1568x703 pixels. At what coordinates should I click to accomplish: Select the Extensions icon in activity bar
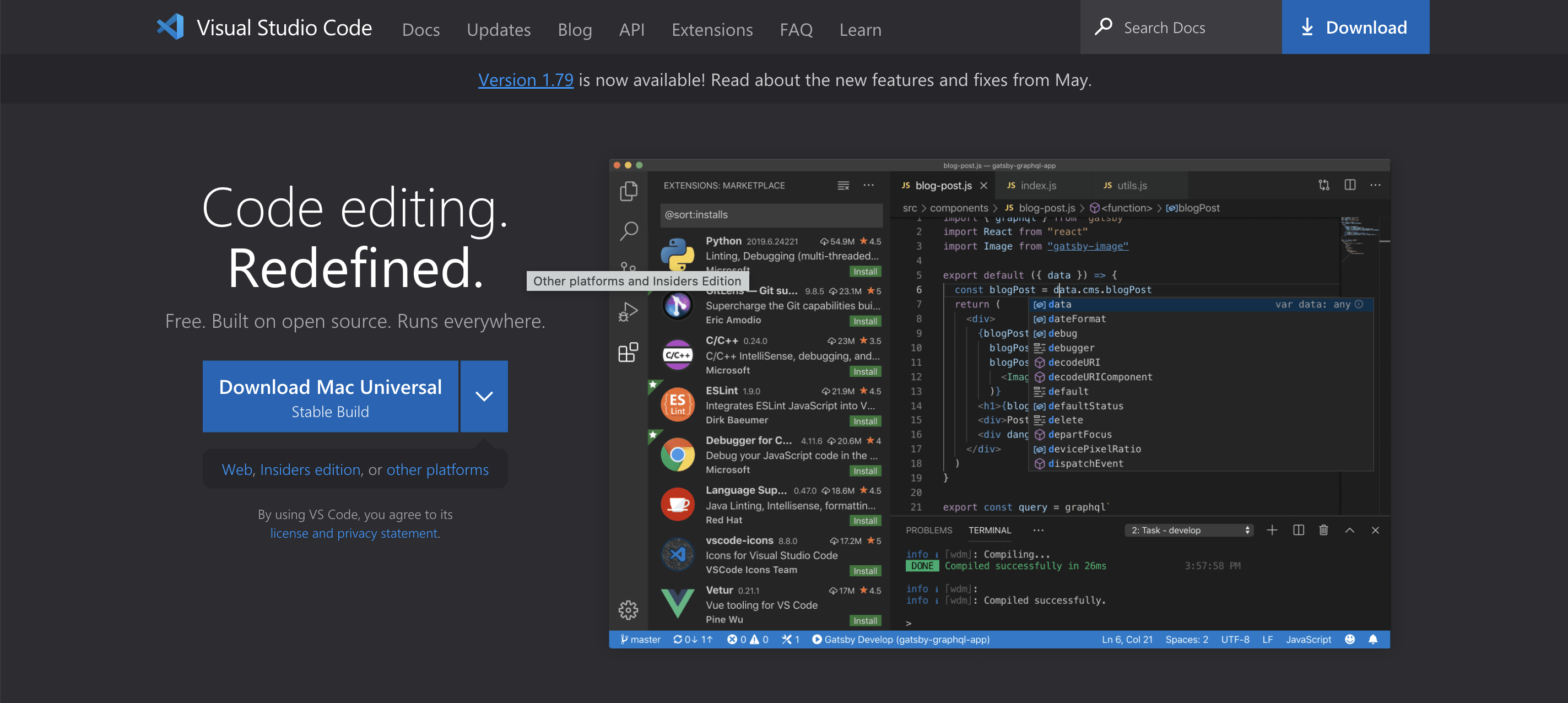[628, 353]
